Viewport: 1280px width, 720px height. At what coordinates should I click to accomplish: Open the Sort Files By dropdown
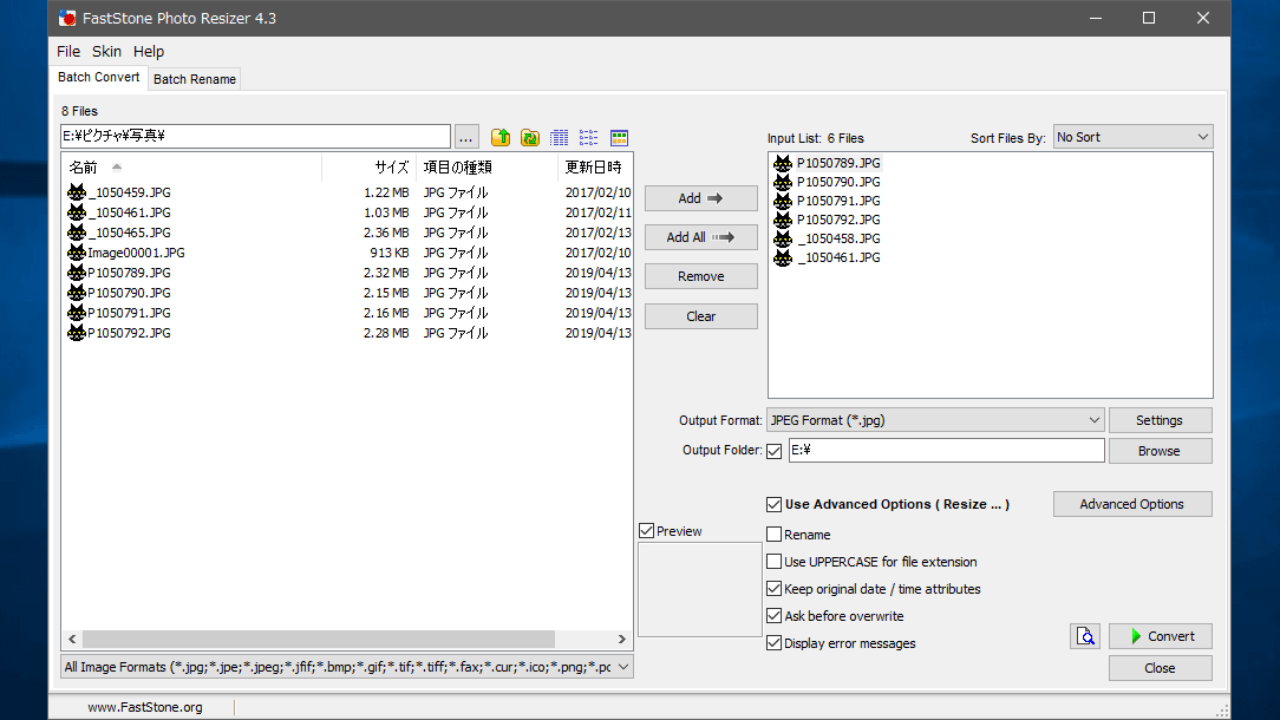pyautogui.click(x=1133, y=137)
